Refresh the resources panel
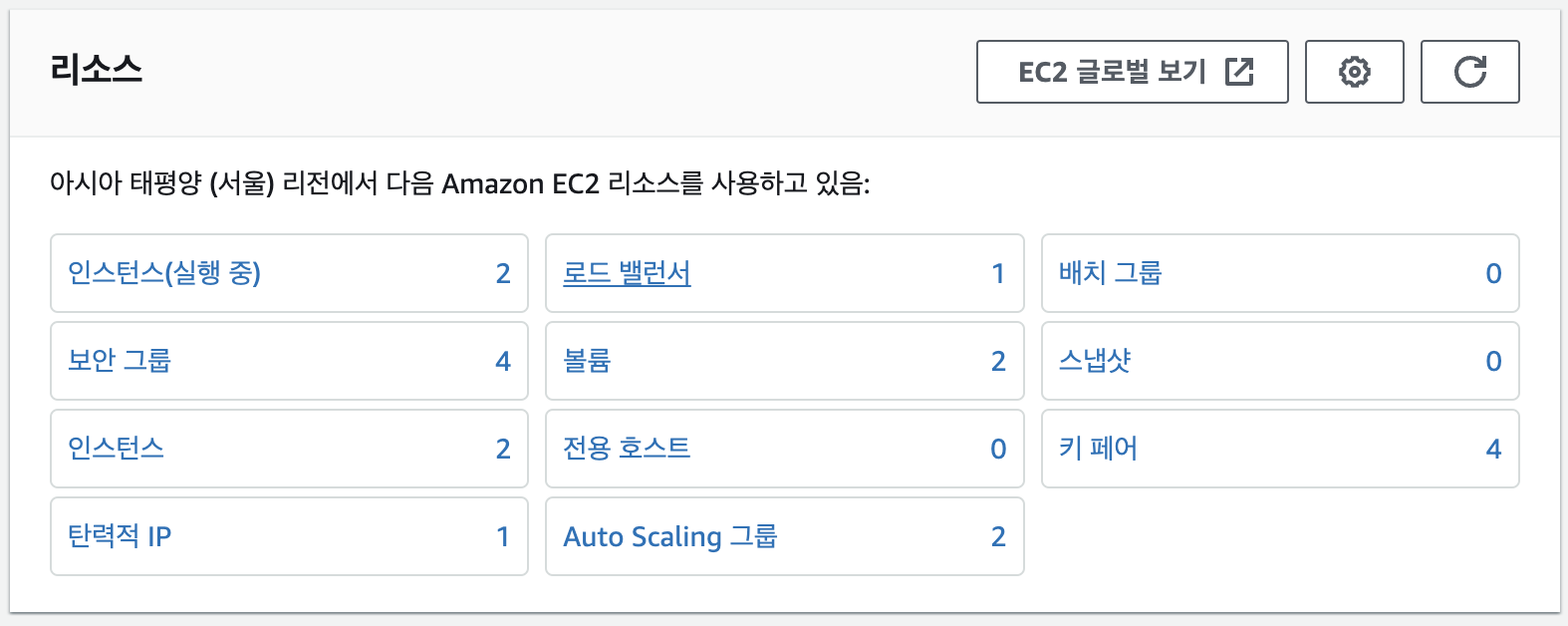 pos(1469,71)
